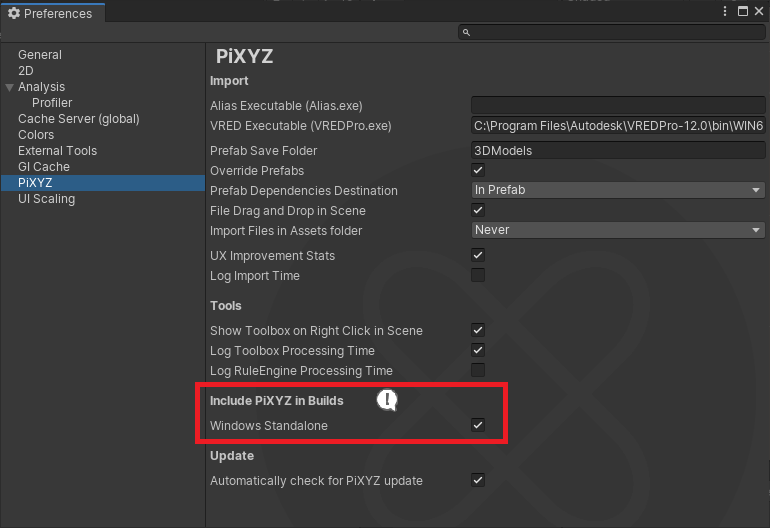Viewport: 770px width, 528px height.
Task: Toggle automatic PiXYZ update check
Action: pos(478,480)
